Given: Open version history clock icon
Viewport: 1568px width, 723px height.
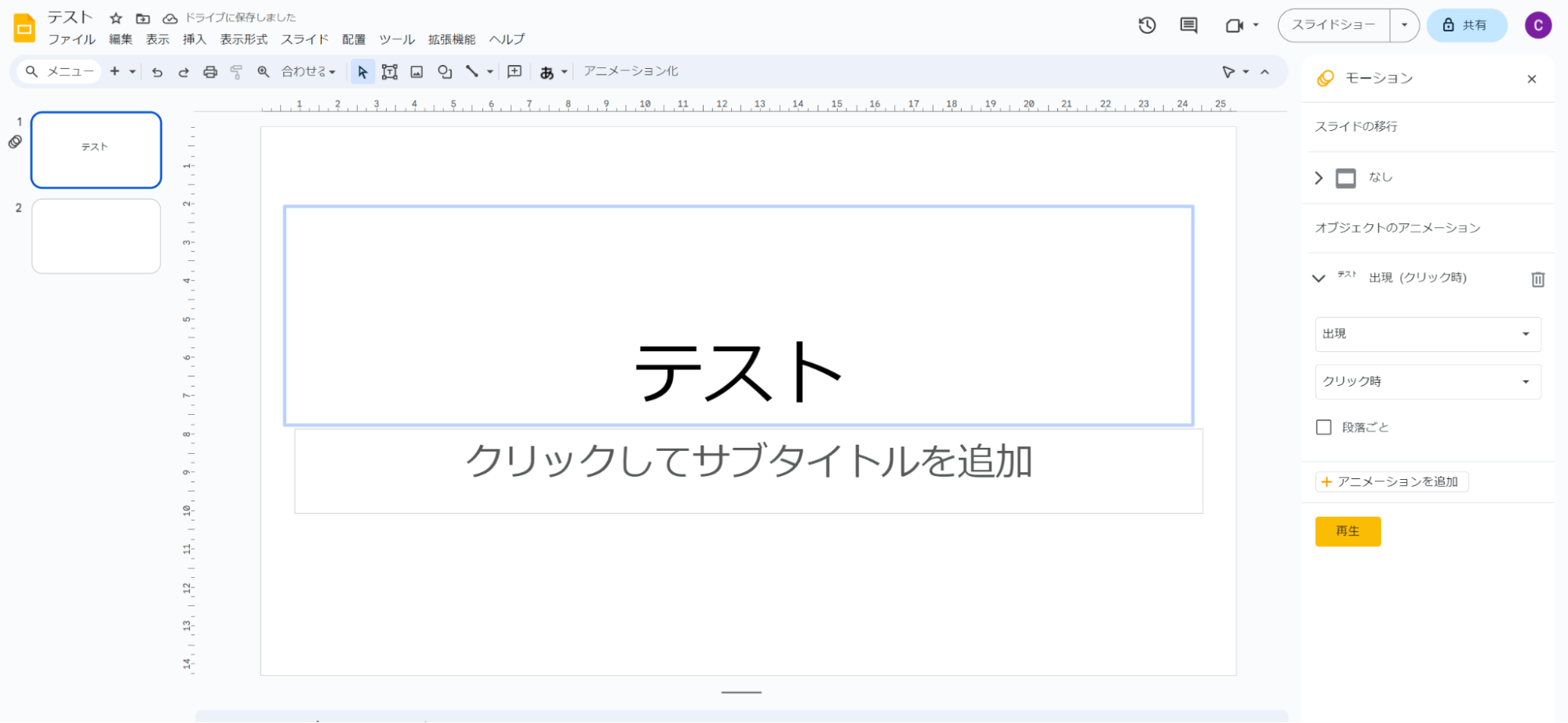Looking at the screenshot, I should [1147, 25].
